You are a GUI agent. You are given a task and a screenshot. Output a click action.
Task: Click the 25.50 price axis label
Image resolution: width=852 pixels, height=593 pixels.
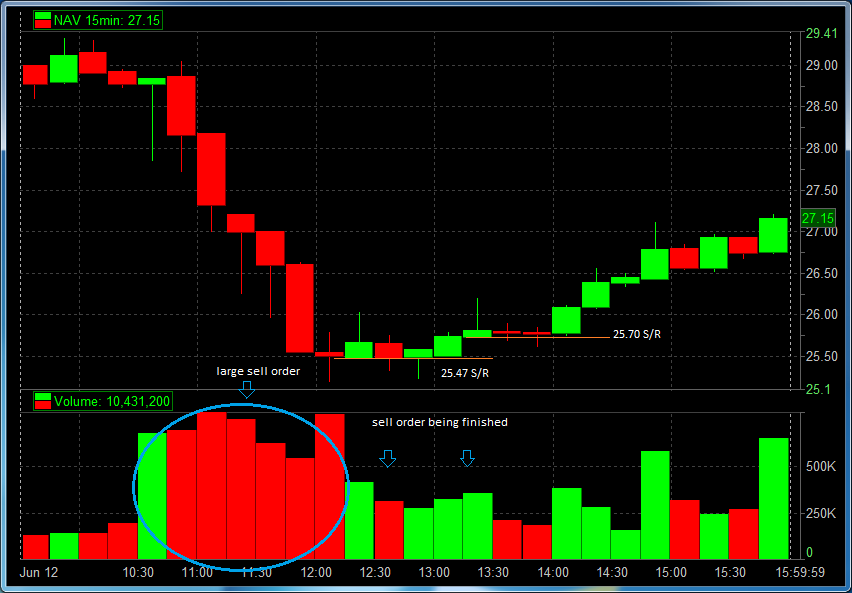coord(821,357)
